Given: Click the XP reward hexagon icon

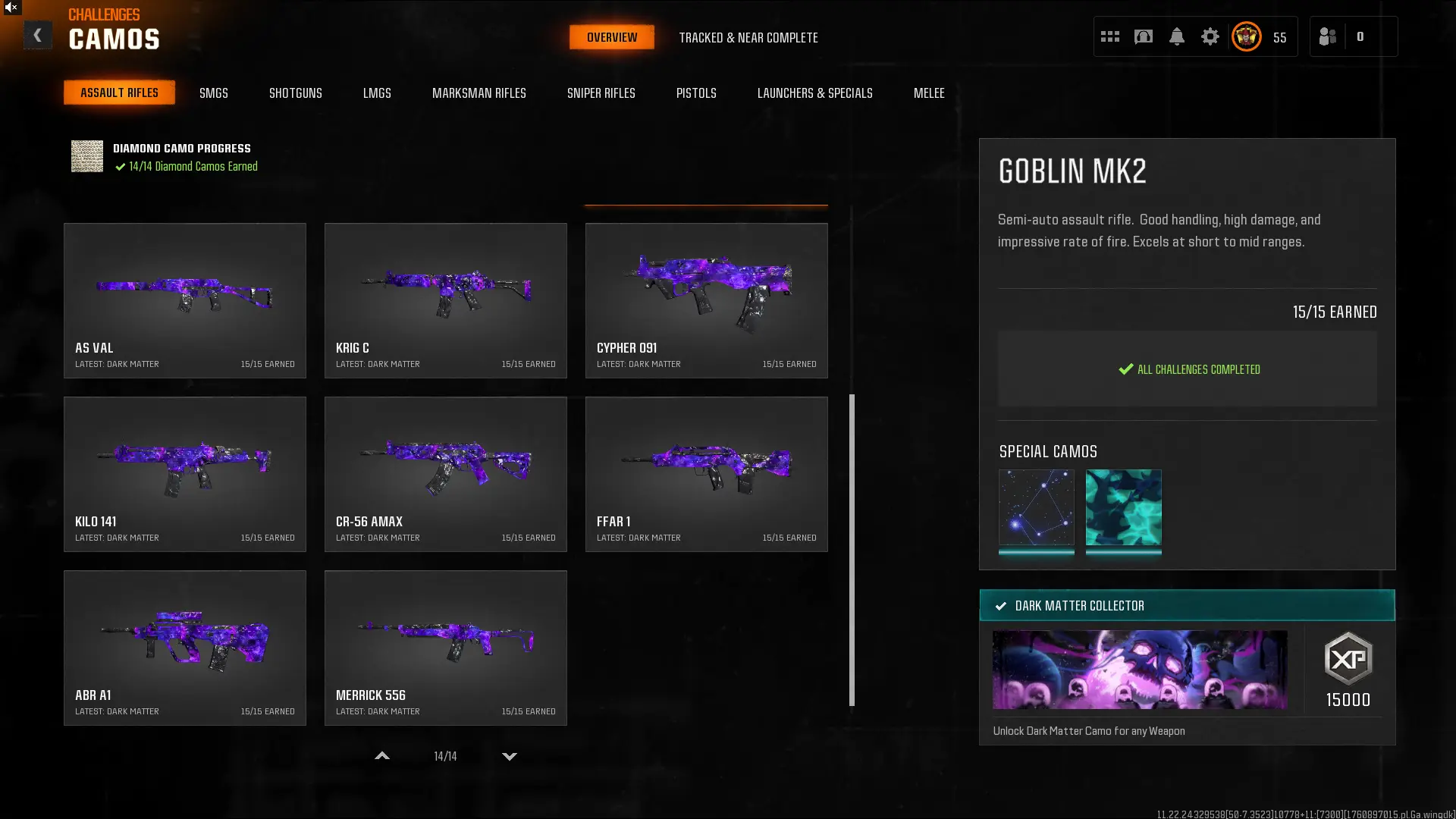Looking at the screenshot, I should [x=1348, y=658].
